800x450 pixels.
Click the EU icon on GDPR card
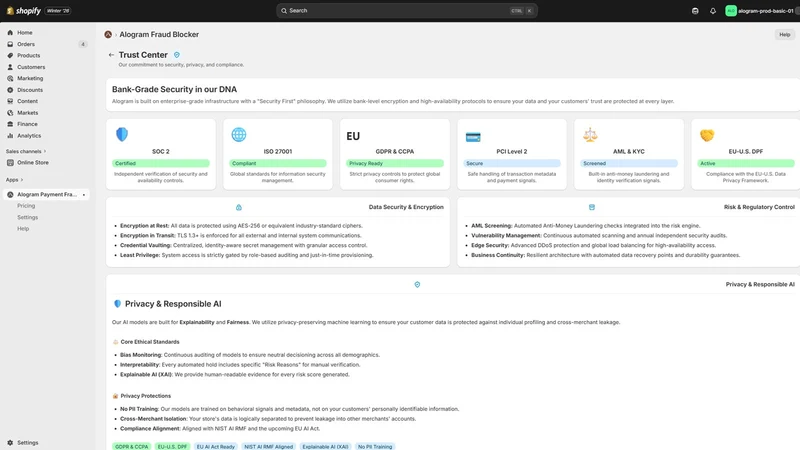coord(353,136)
